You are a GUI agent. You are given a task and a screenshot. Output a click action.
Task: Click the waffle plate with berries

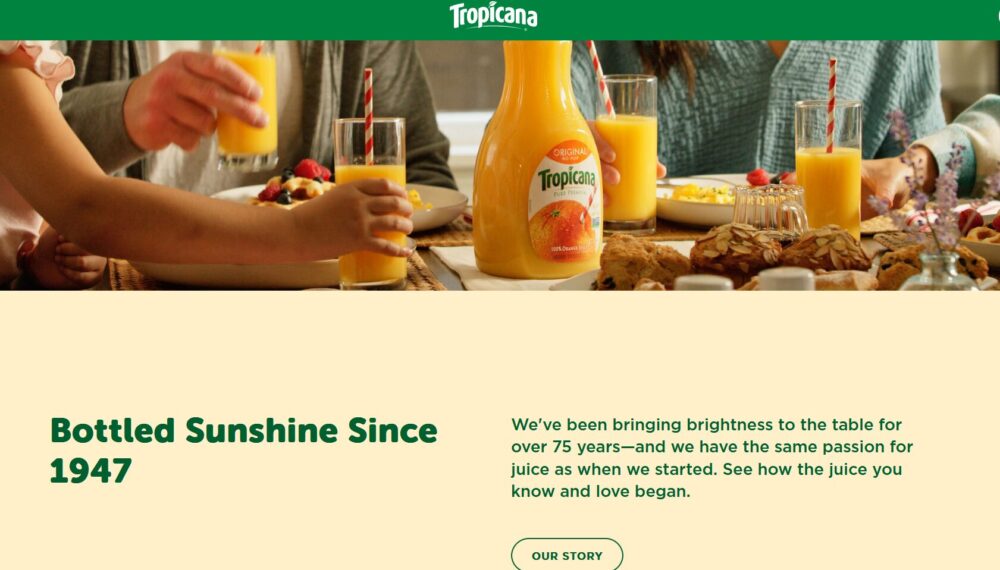click(x=338, y=201)
